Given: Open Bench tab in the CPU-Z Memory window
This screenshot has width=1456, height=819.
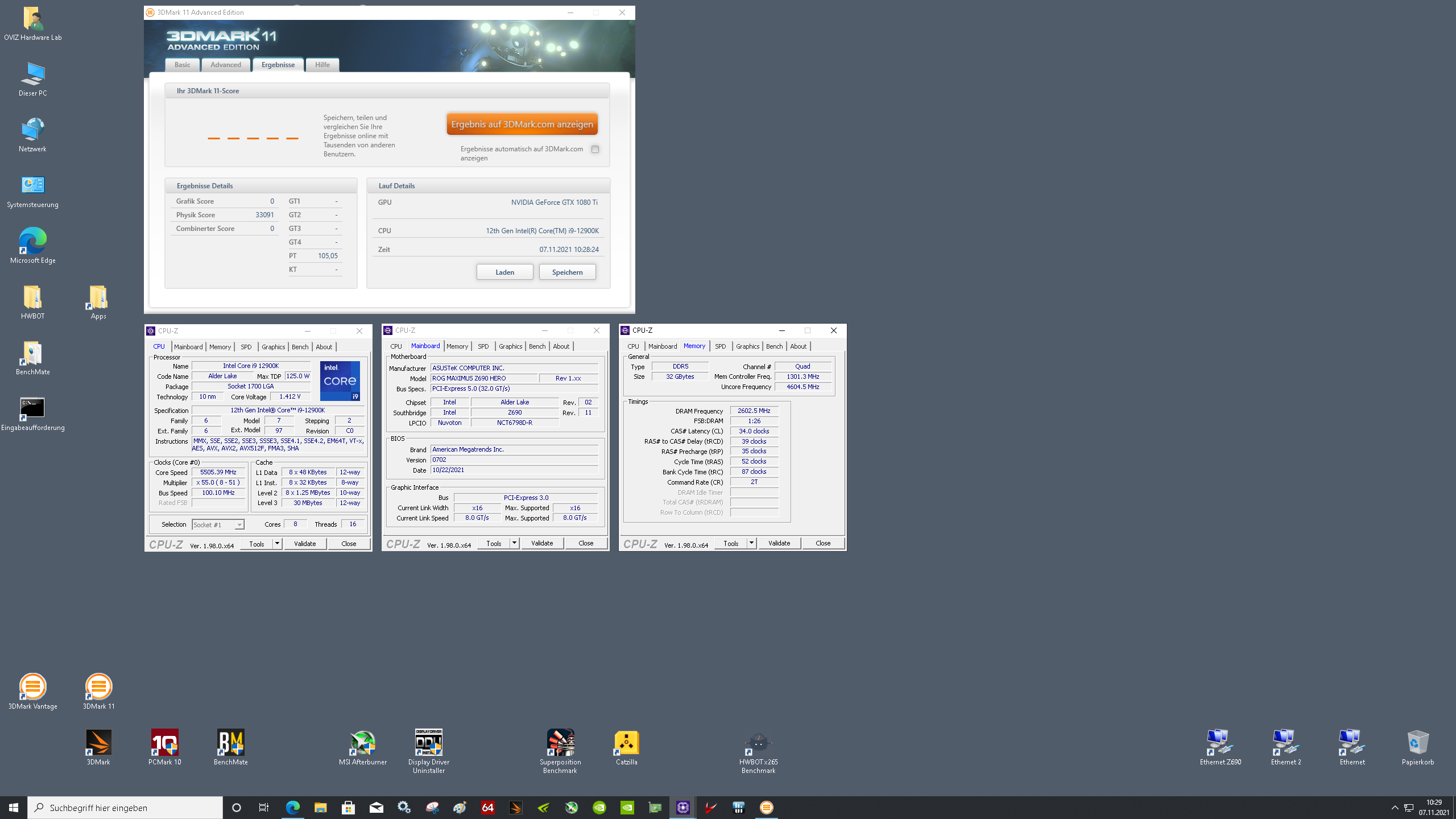Looking at the screenshot, I should [x=774, y=346].
